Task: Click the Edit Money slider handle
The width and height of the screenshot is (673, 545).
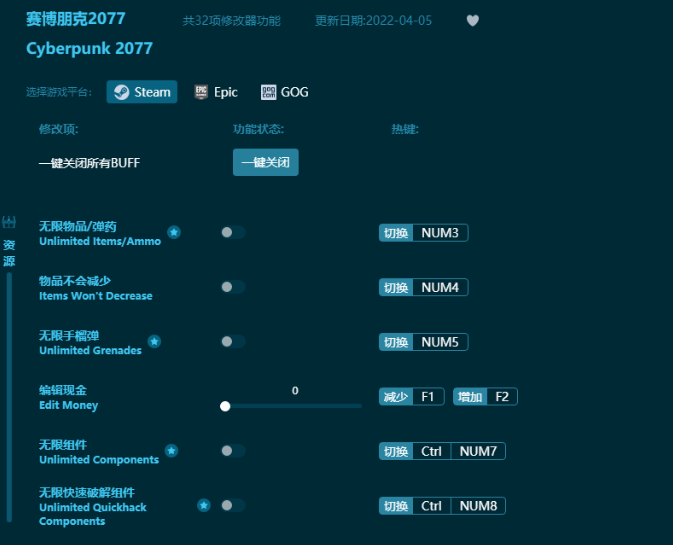Action: [225, 406]
